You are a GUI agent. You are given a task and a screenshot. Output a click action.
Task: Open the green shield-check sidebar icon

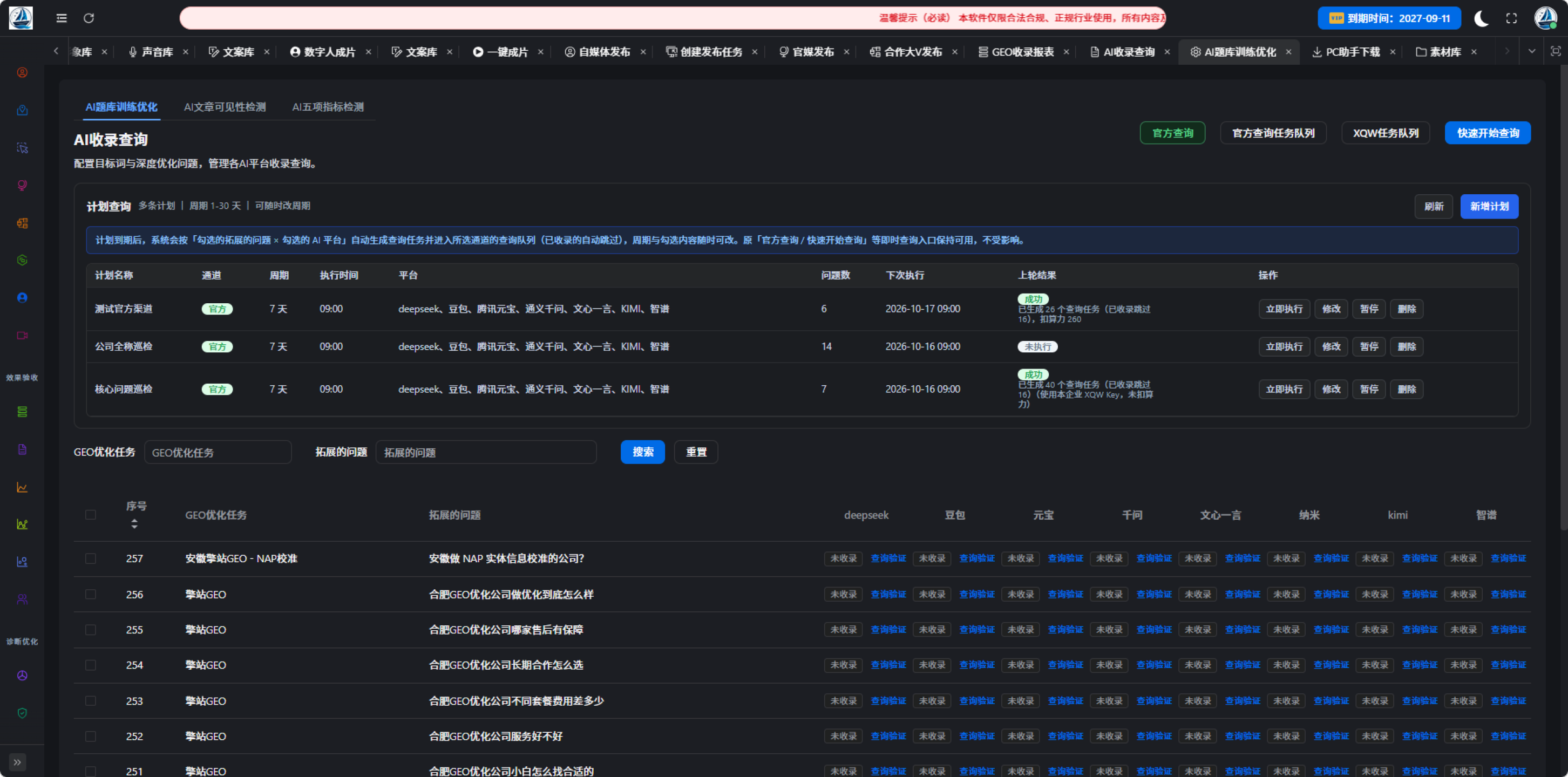[x=23, y=713]
